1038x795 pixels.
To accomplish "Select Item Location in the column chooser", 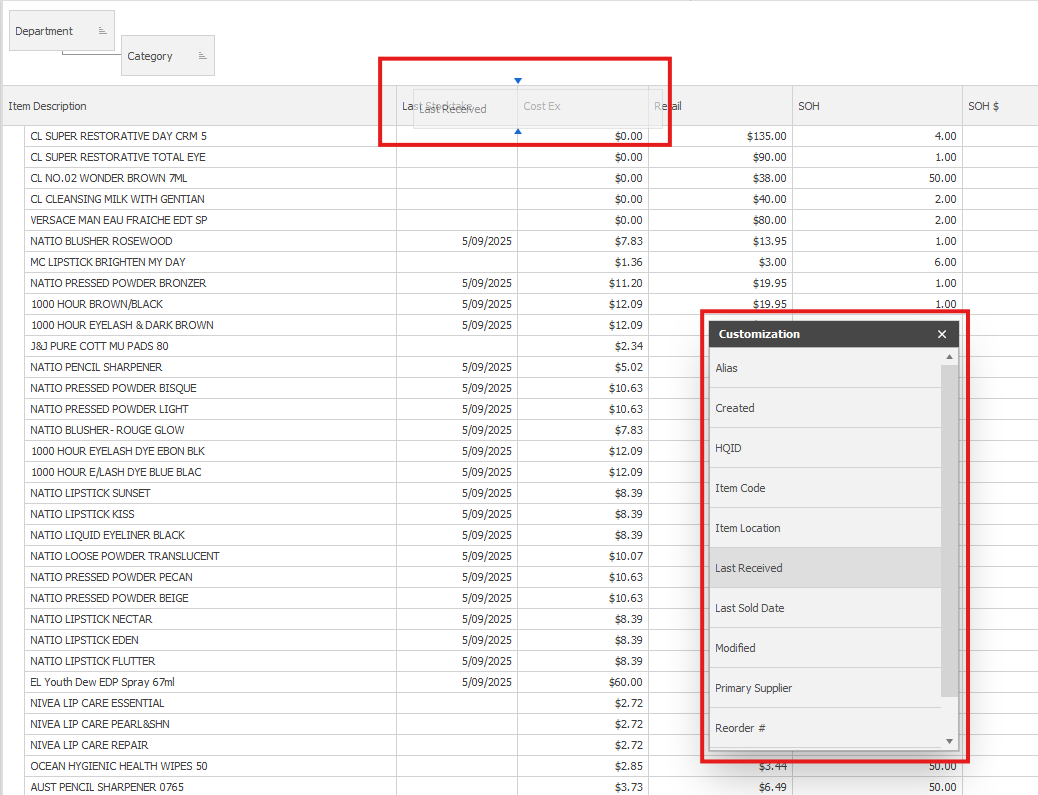I will pos(825,528).
